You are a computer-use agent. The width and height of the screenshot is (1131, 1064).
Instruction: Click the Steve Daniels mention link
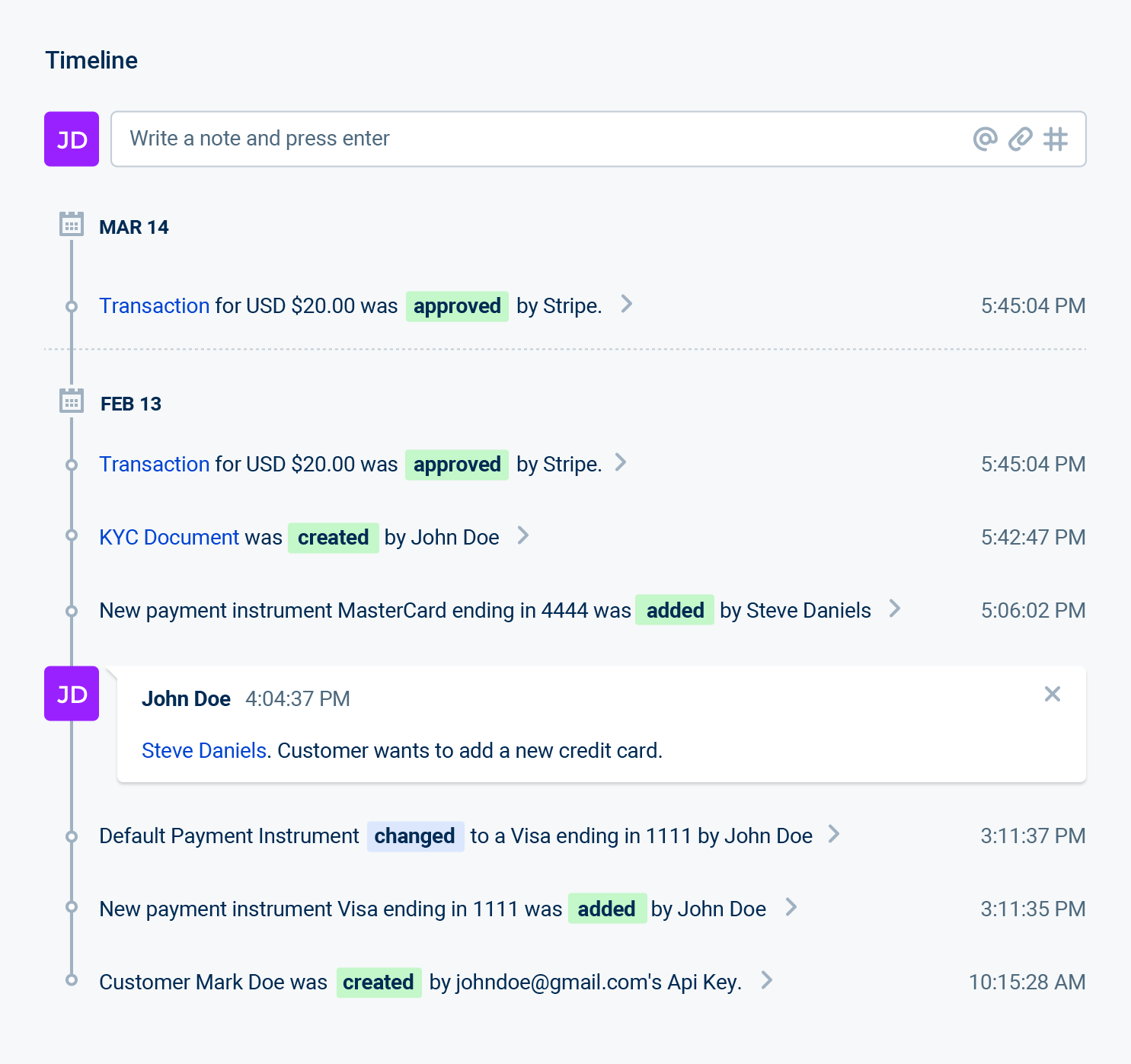click(x=203, y=750)
